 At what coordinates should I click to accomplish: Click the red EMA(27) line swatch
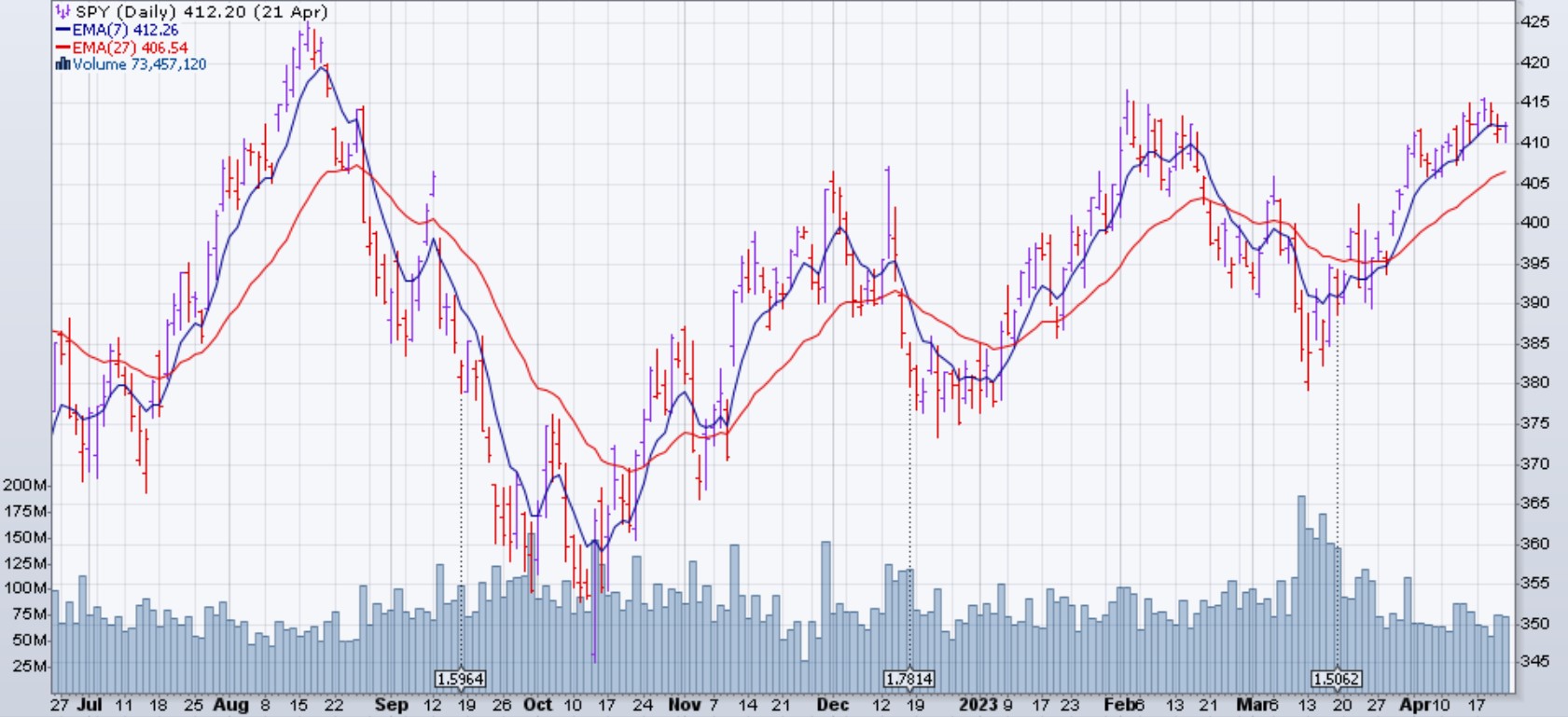point(62,48)
